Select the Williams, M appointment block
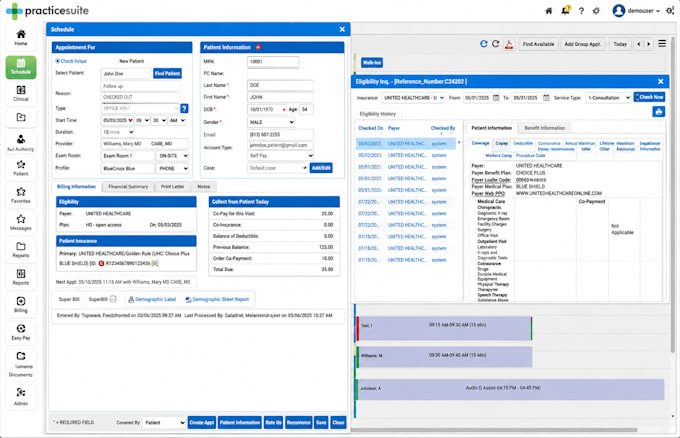Image resolution: width=680 pixels, height=438 pixels. tap(445, 356)
